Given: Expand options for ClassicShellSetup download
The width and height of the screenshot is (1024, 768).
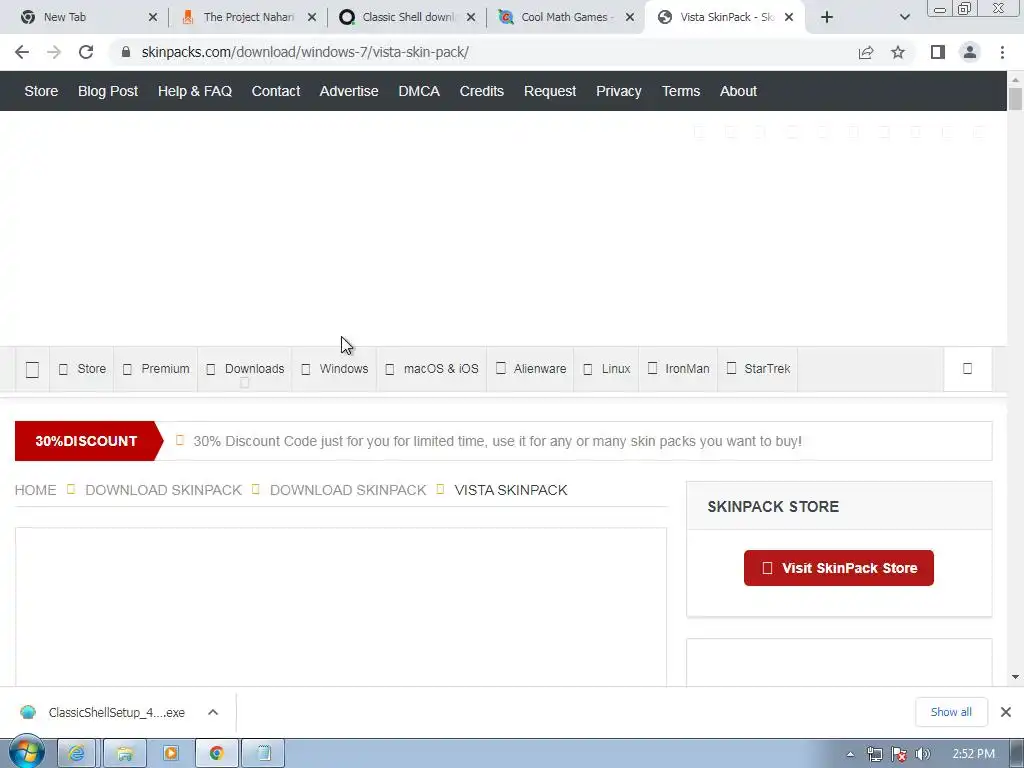Looking at the screenshot, I should pos(213,712).
